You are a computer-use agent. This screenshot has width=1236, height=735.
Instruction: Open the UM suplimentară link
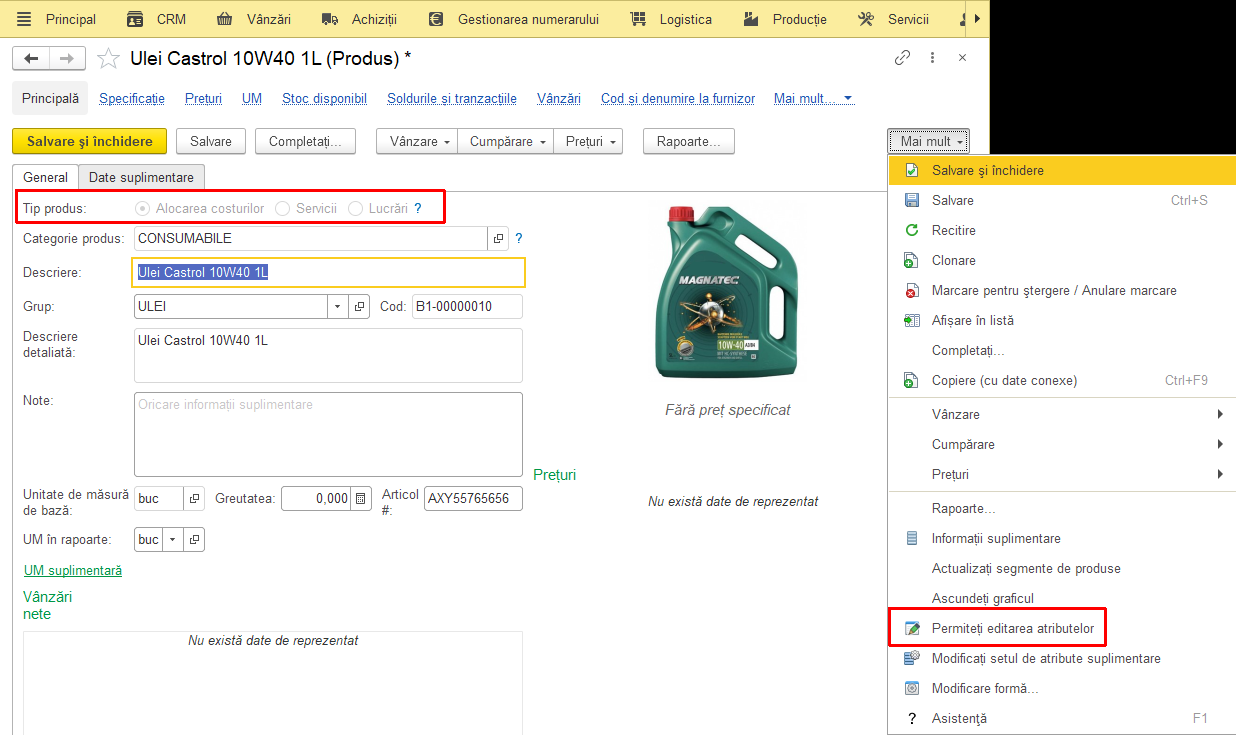(73, 570)
